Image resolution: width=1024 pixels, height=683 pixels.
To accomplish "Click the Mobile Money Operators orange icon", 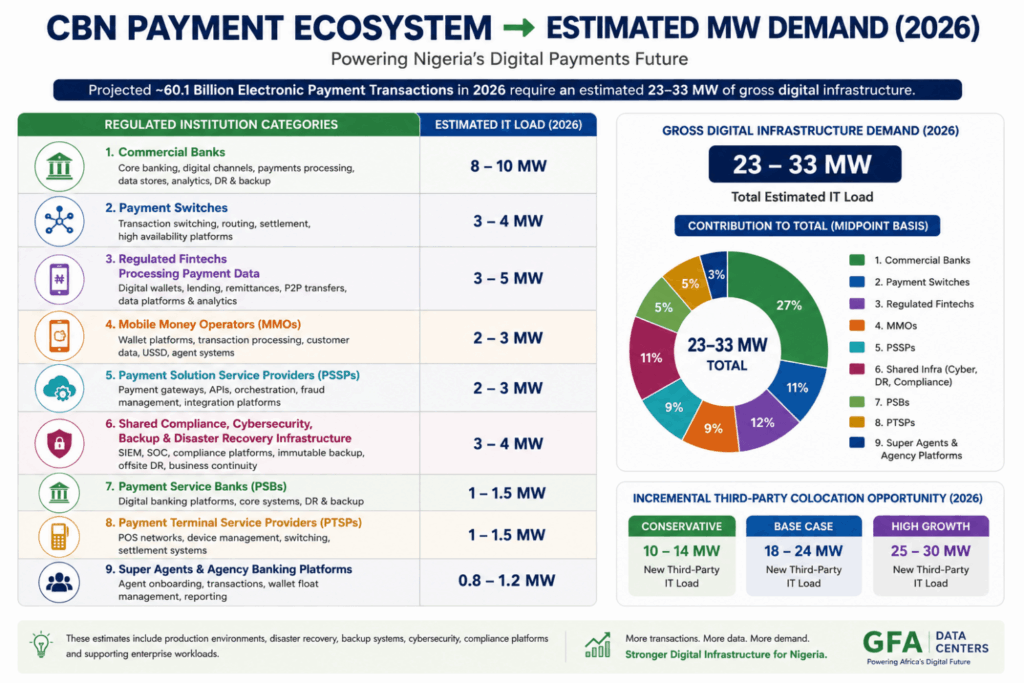I will (x=59, y=336).
